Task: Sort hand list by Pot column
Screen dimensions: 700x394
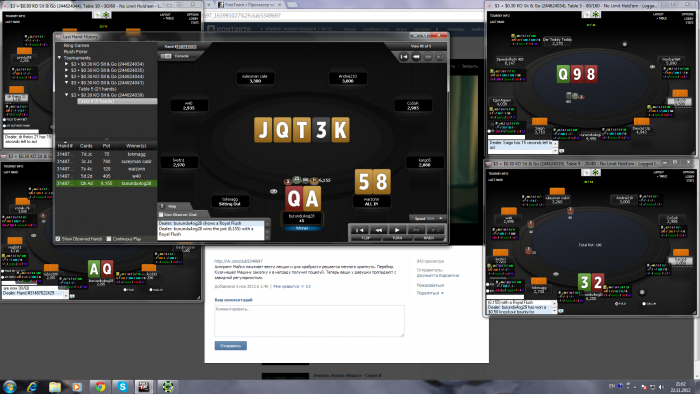Action: click(x=106, y=146)
